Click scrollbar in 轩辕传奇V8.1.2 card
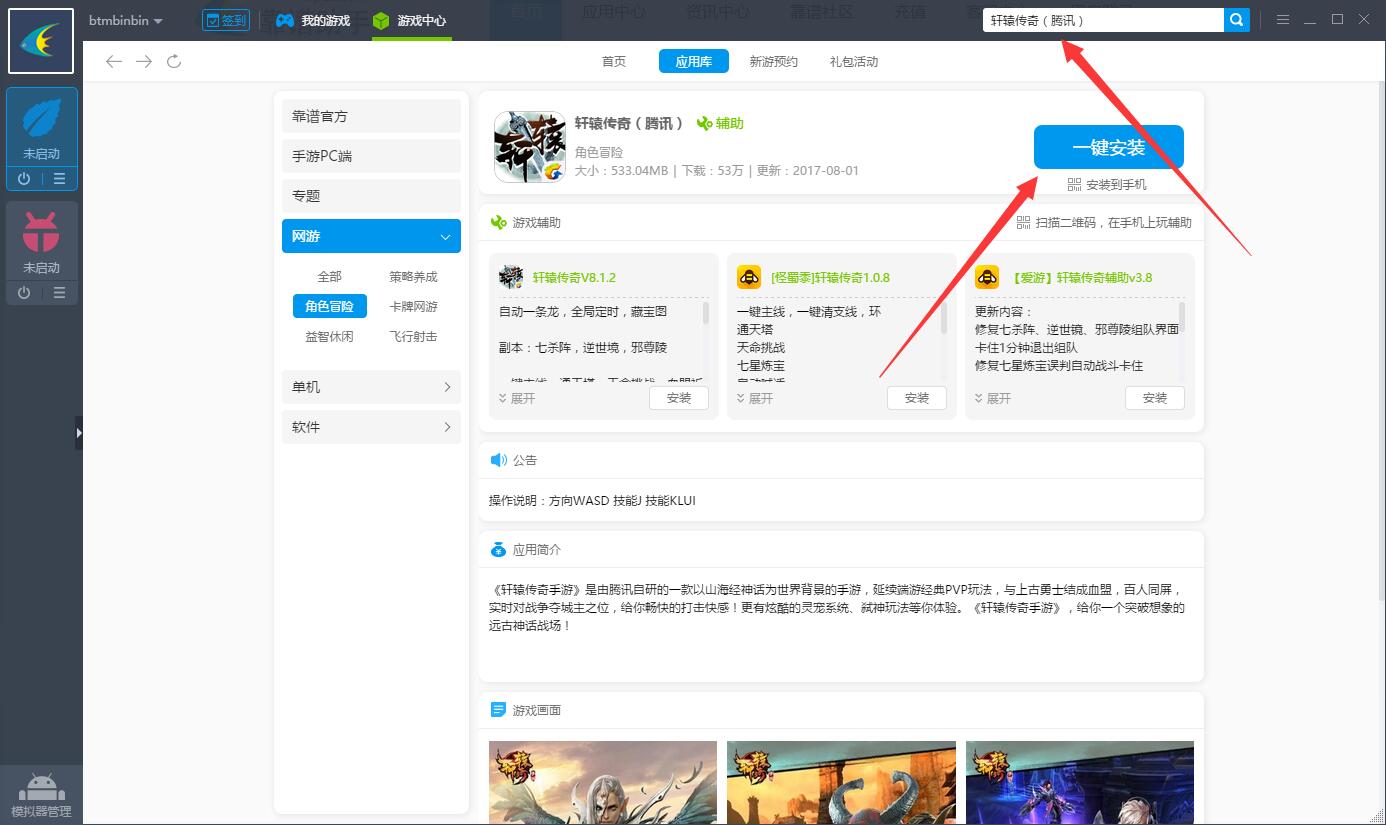This screenshot has height=825, width=1386. 706,314
